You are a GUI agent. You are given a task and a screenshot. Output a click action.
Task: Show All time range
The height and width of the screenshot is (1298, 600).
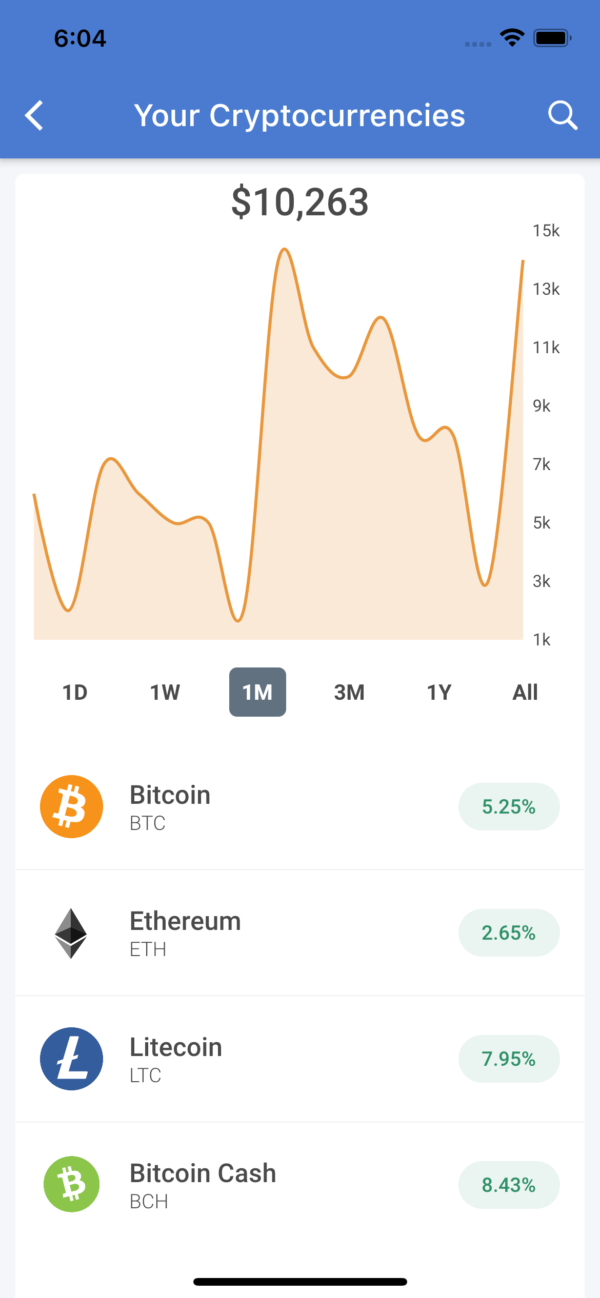pyautogui.click(x=525, y=692)
